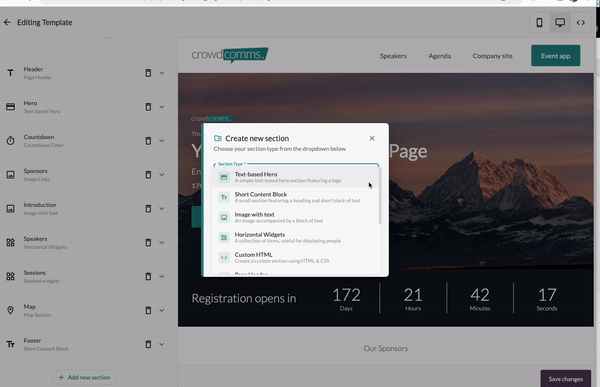Screen dimensions: 600x387
Task: Choose Text-based Hero section type
Action: (x=295, y=177)
